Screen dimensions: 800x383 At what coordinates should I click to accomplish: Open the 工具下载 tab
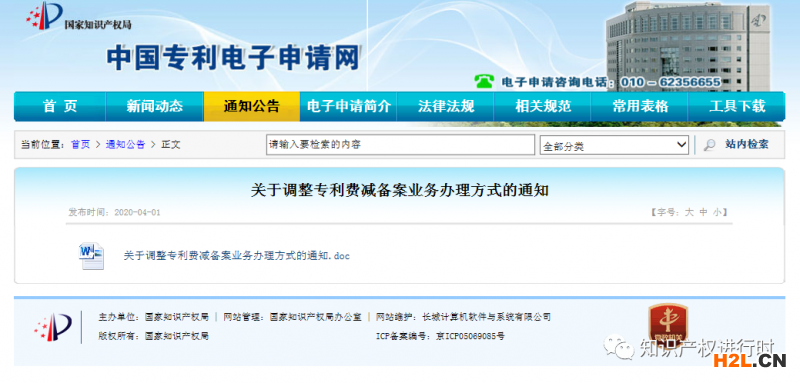tap(737, 106)
